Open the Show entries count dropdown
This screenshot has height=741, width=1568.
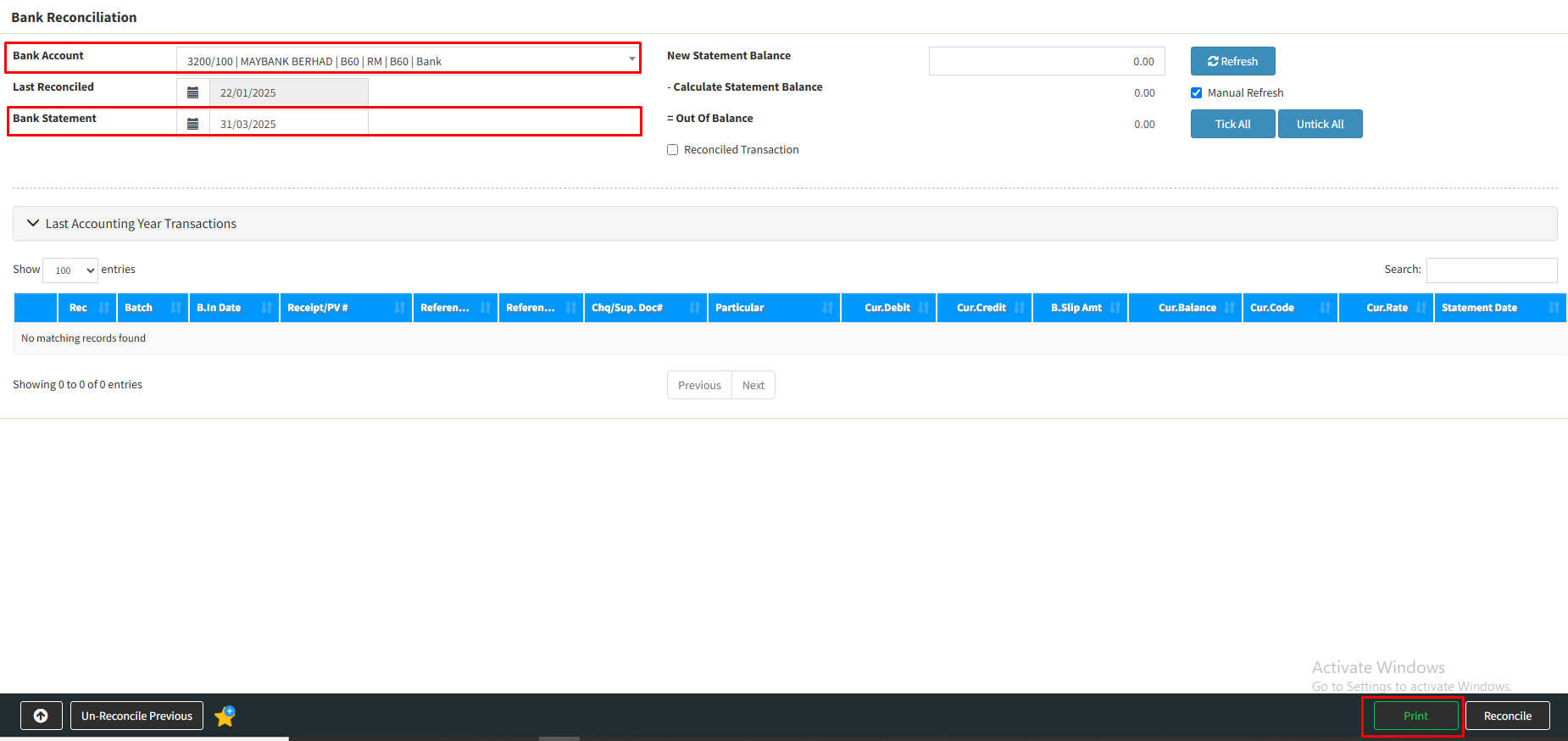70,270
